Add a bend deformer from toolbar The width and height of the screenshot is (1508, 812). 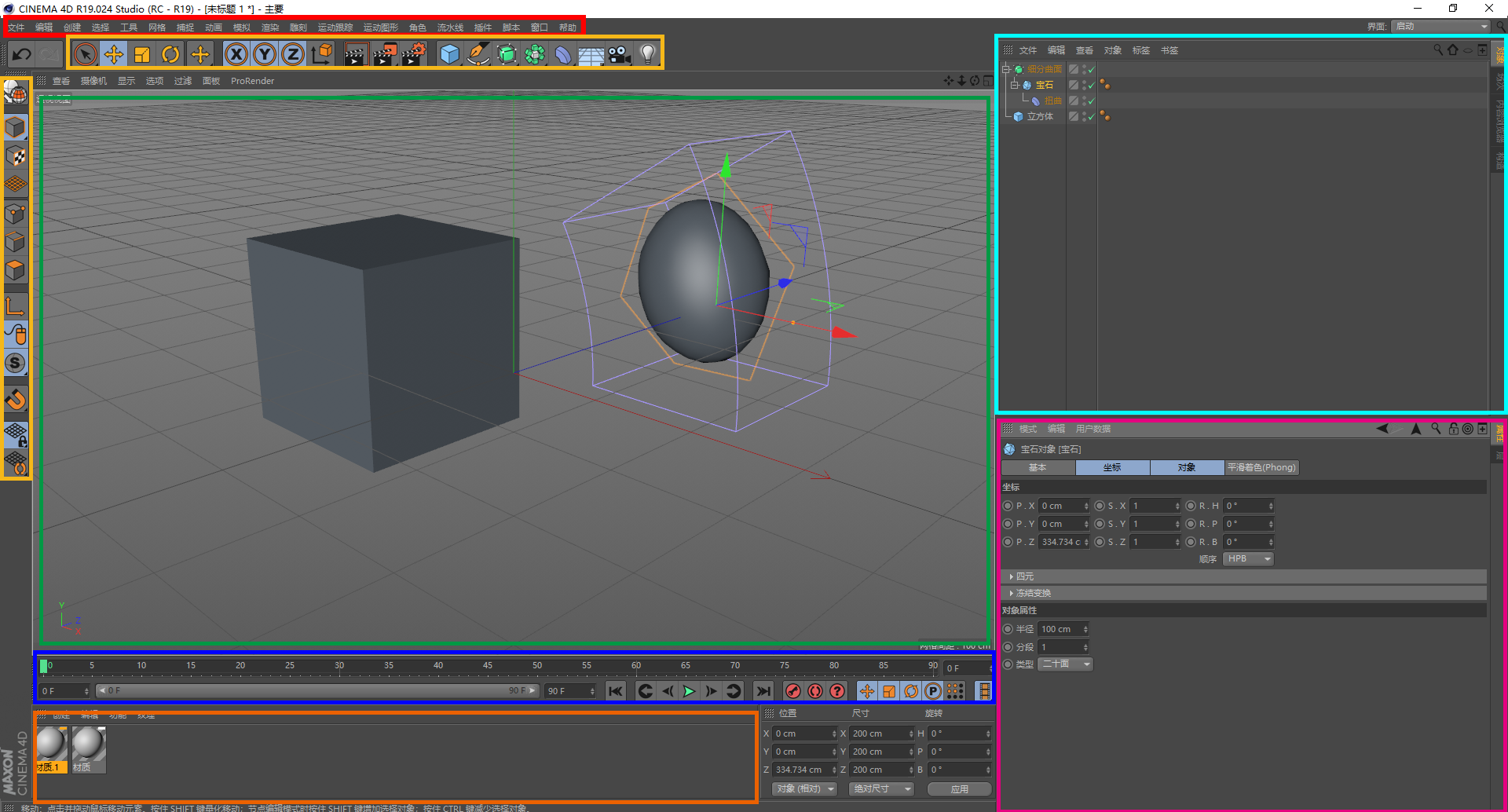(563, 54)
